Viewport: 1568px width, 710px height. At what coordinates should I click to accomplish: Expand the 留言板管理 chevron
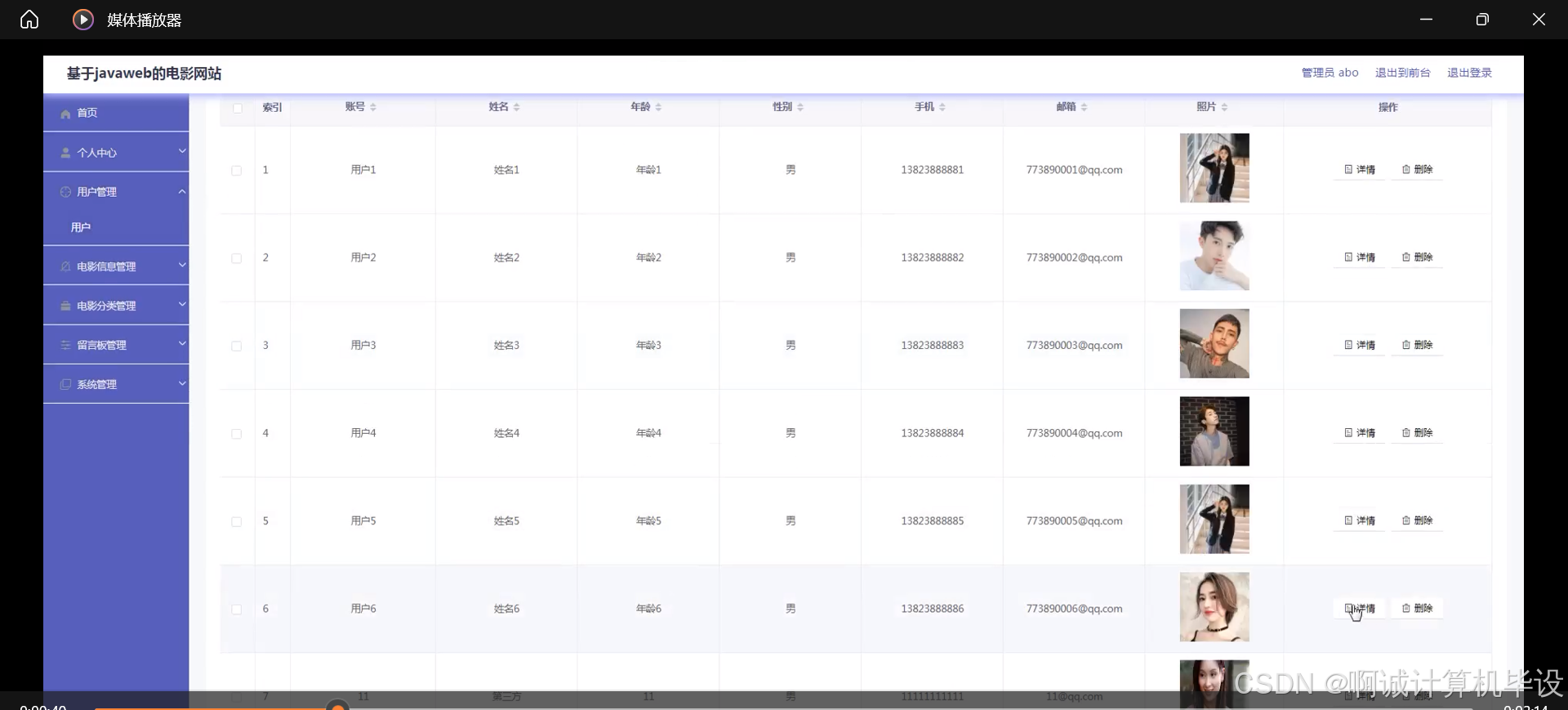coord(182,344)
